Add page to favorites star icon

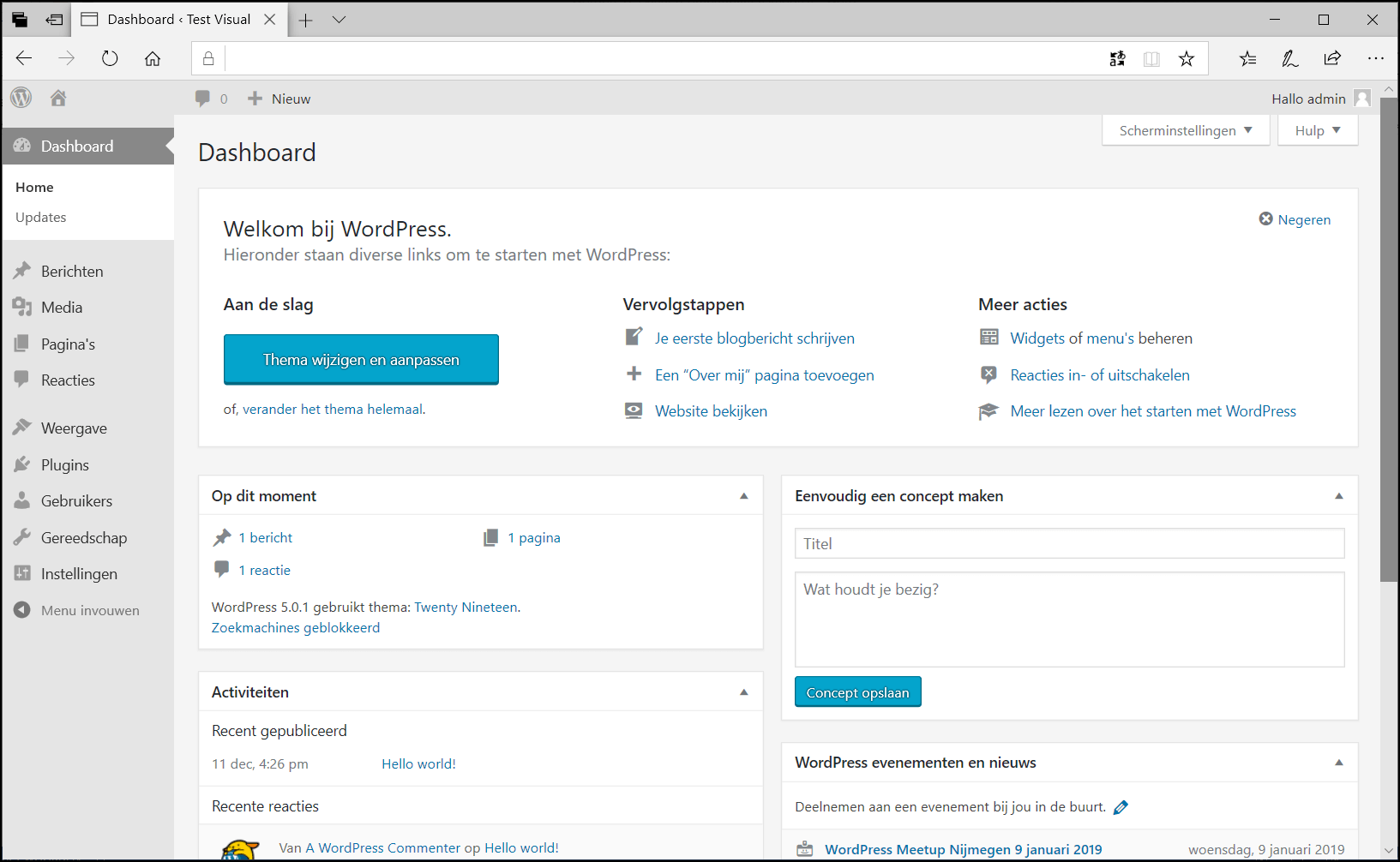point(1187,58)
